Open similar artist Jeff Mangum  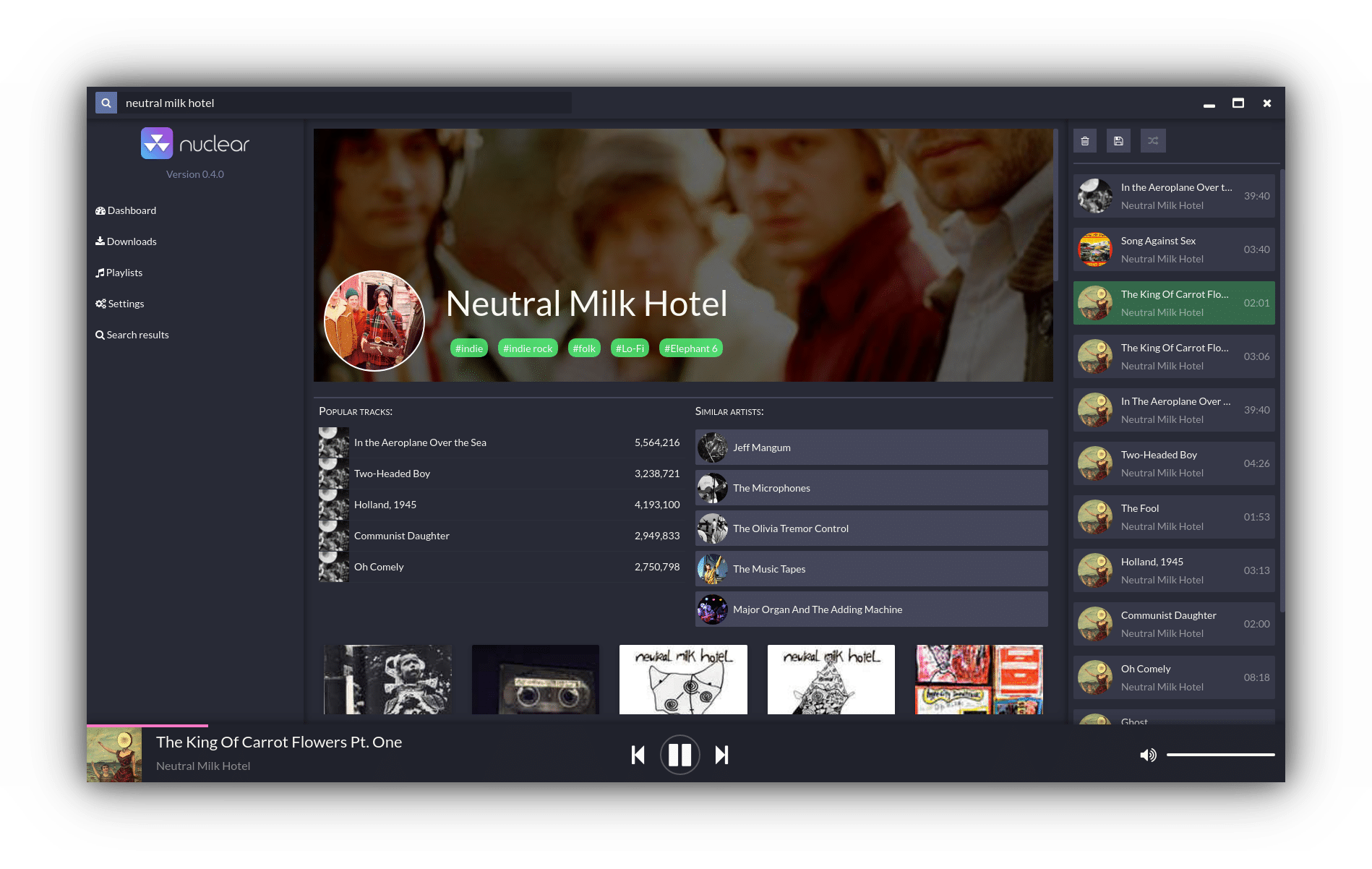(x=871, y=448)
